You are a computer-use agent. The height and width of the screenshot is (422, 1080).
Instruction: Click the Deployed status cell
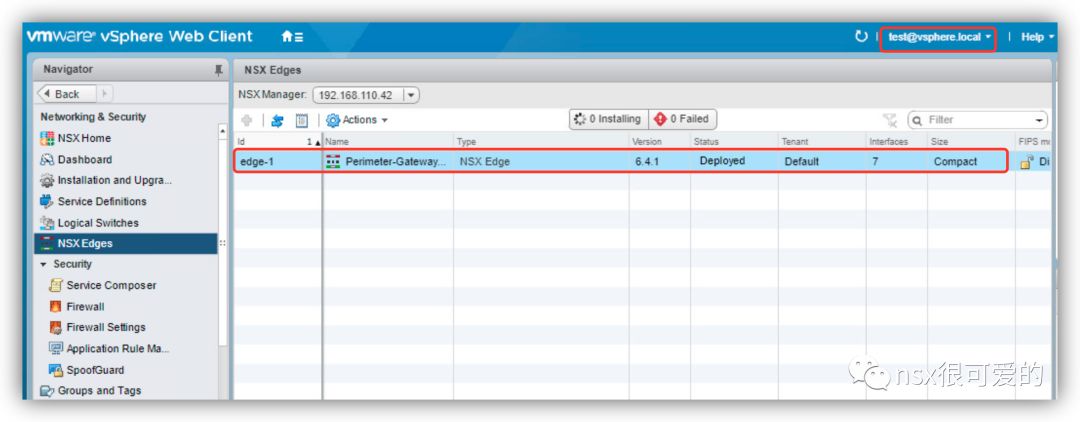click(722, 162)
